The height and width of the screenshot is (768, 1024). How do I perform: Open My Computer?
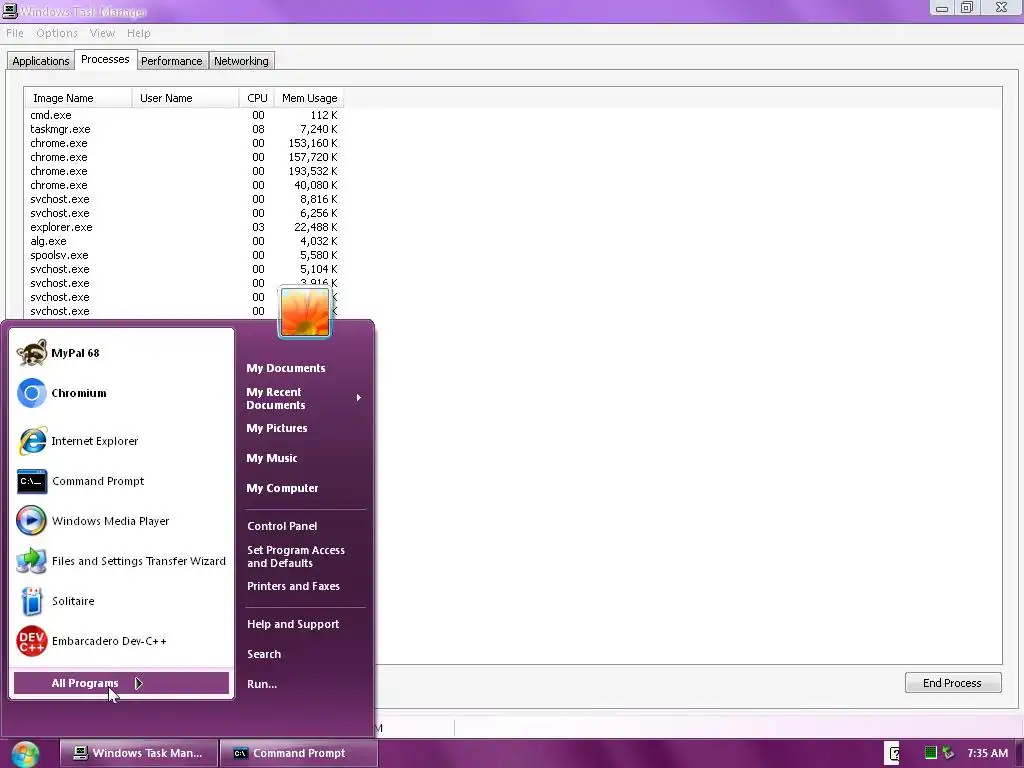pos(282,488)
